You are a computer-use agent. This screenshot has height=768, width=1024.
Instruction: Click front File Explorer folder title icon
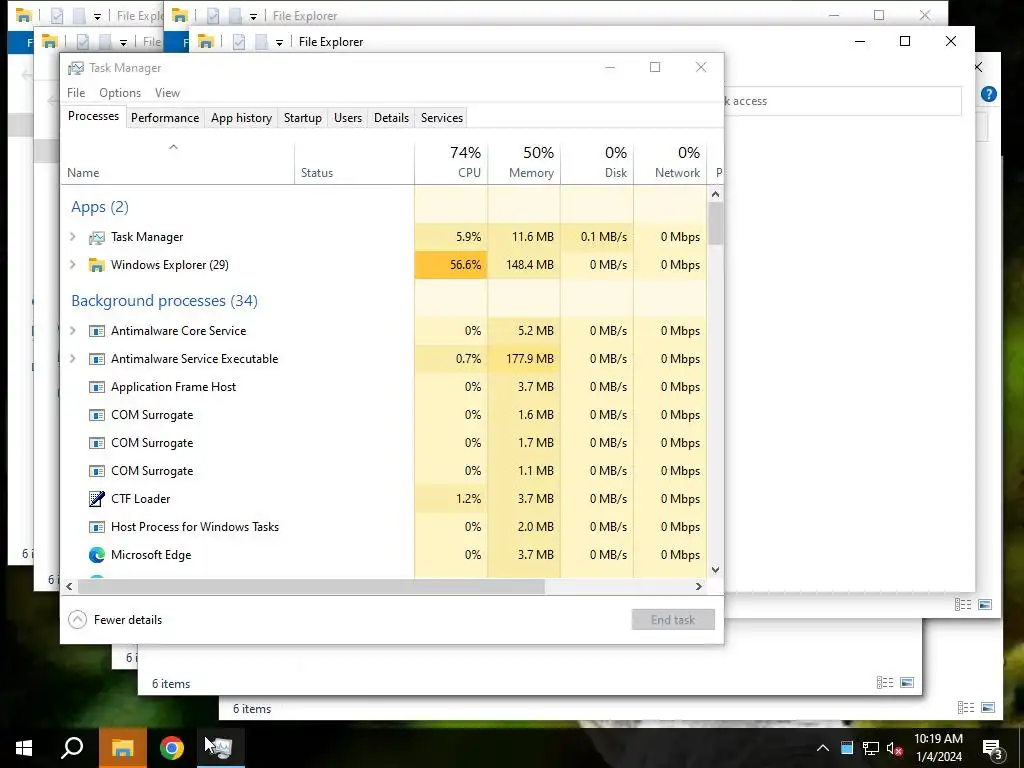click(x=205, y=42)
